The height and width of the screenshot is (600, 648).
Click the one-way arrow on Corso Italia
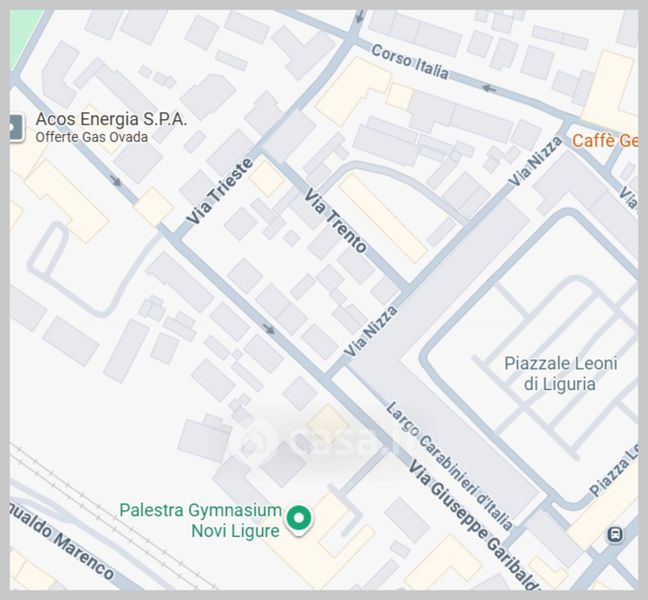489,88
